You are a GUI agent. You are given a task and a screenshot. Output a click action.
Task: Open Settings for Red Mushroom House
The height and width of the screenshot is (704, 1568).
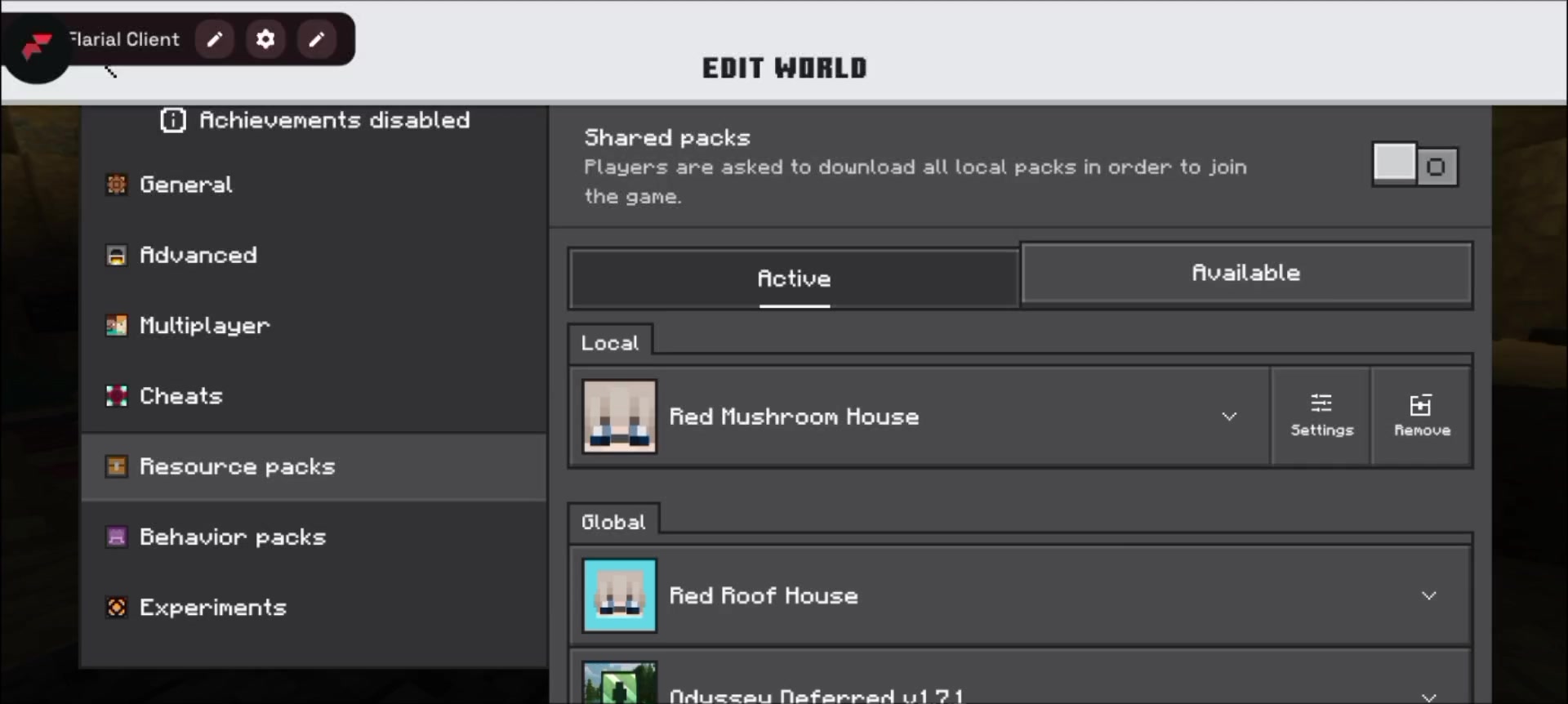1321,417
